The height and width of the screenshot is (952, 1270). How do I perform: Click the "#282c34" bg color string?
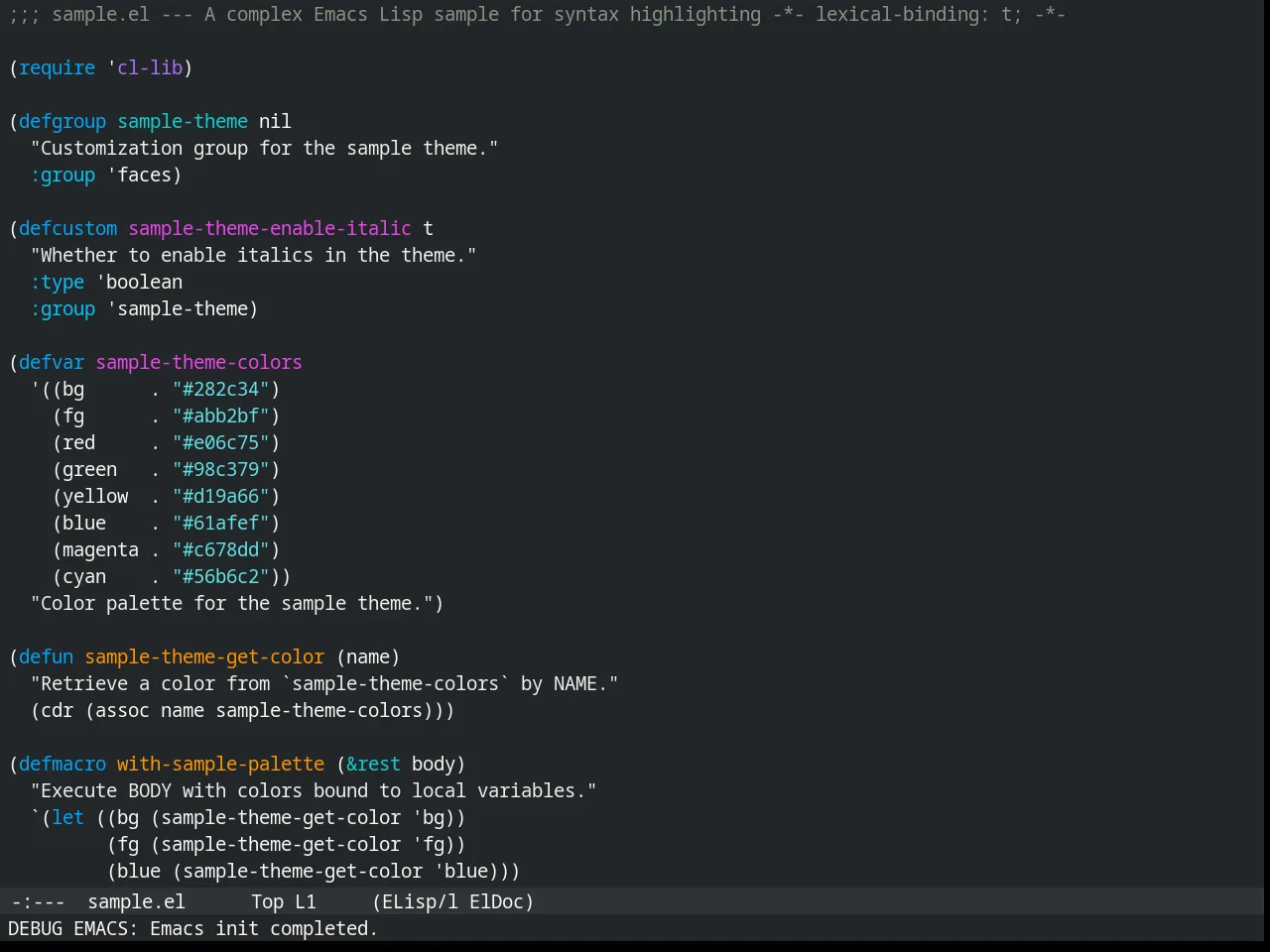[221, 389]
